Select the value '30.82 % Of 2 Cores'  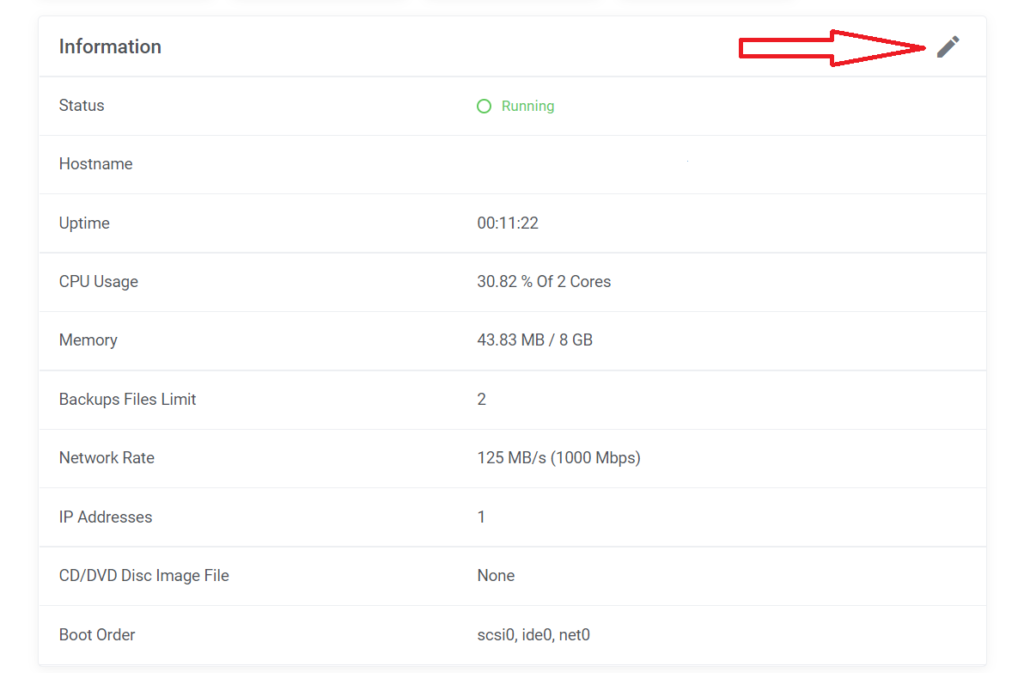point(544,281)
